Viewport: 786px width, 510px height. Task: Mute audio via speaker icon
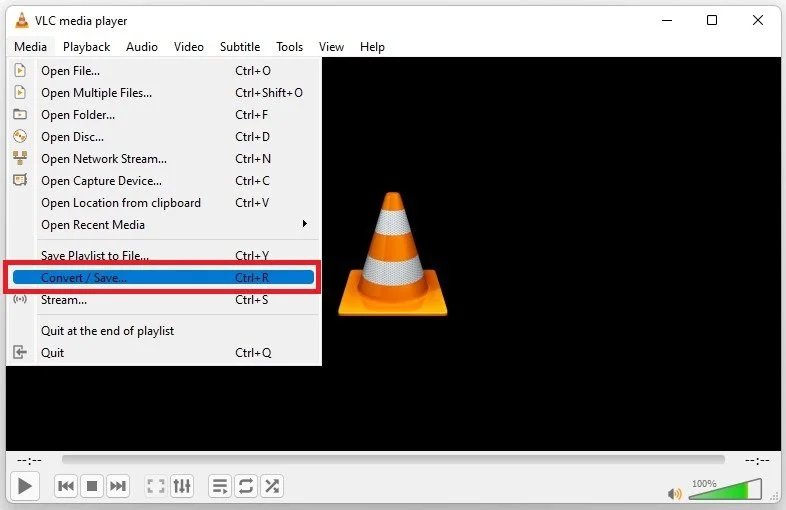(x=675, y=494)
